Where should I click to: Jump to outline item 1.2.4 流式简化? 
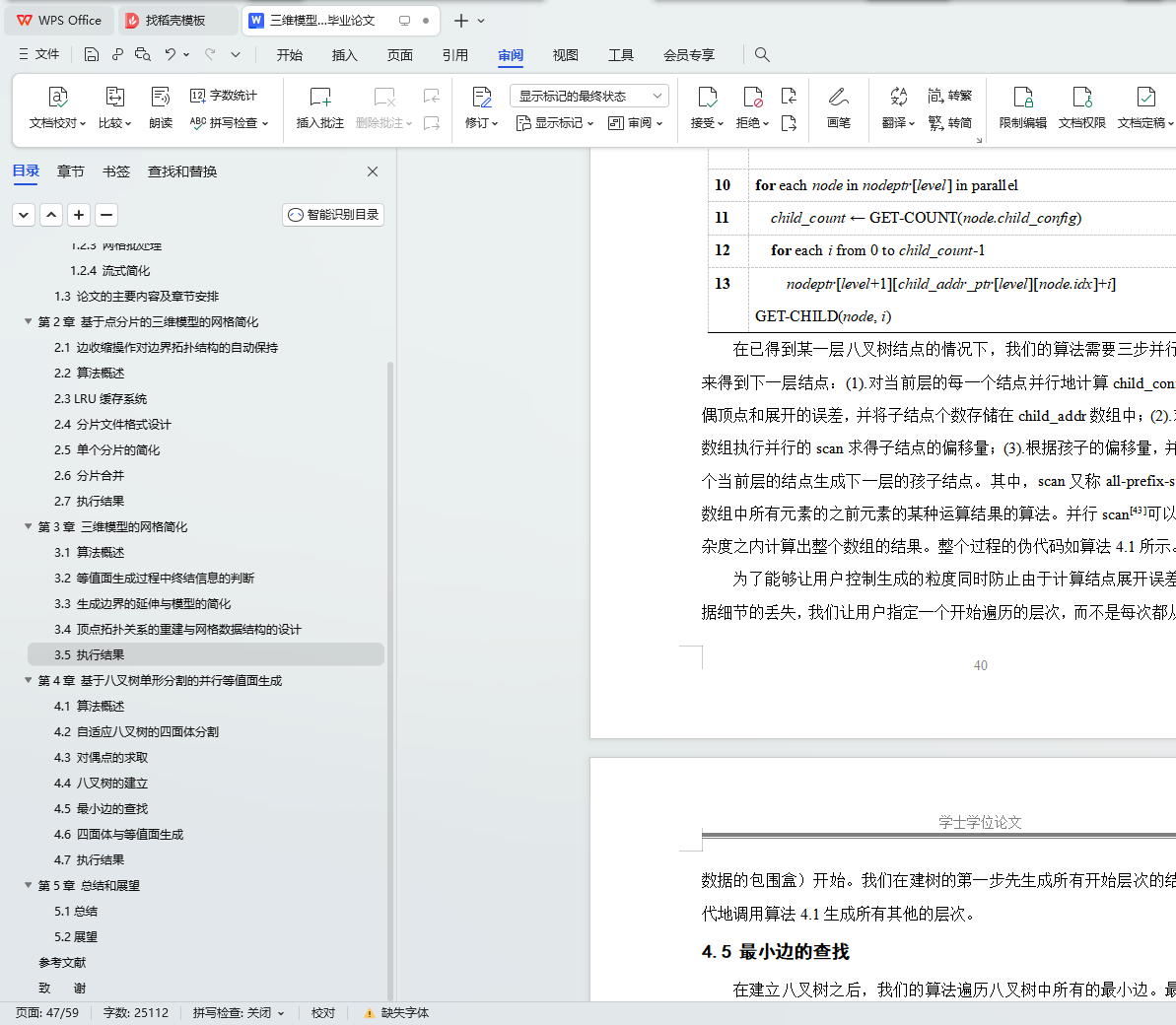pyautogui.click(x=110, y=271)
